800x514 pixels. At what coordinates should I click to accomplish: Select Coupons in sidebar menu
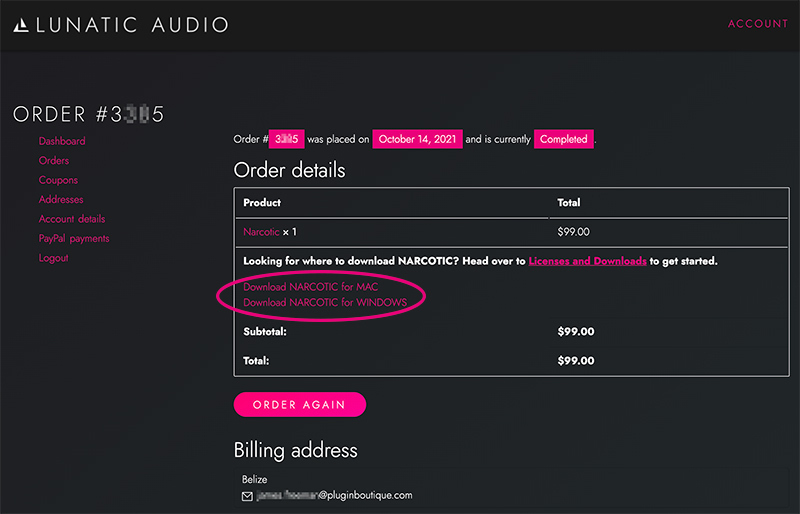[x=58, y=180]
